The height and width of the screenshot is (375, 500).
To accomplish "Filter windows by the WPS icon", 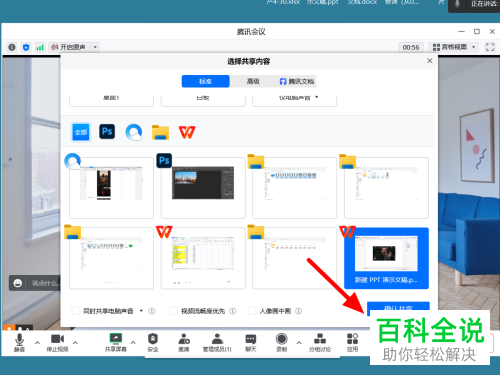I will tap(187, 132).
